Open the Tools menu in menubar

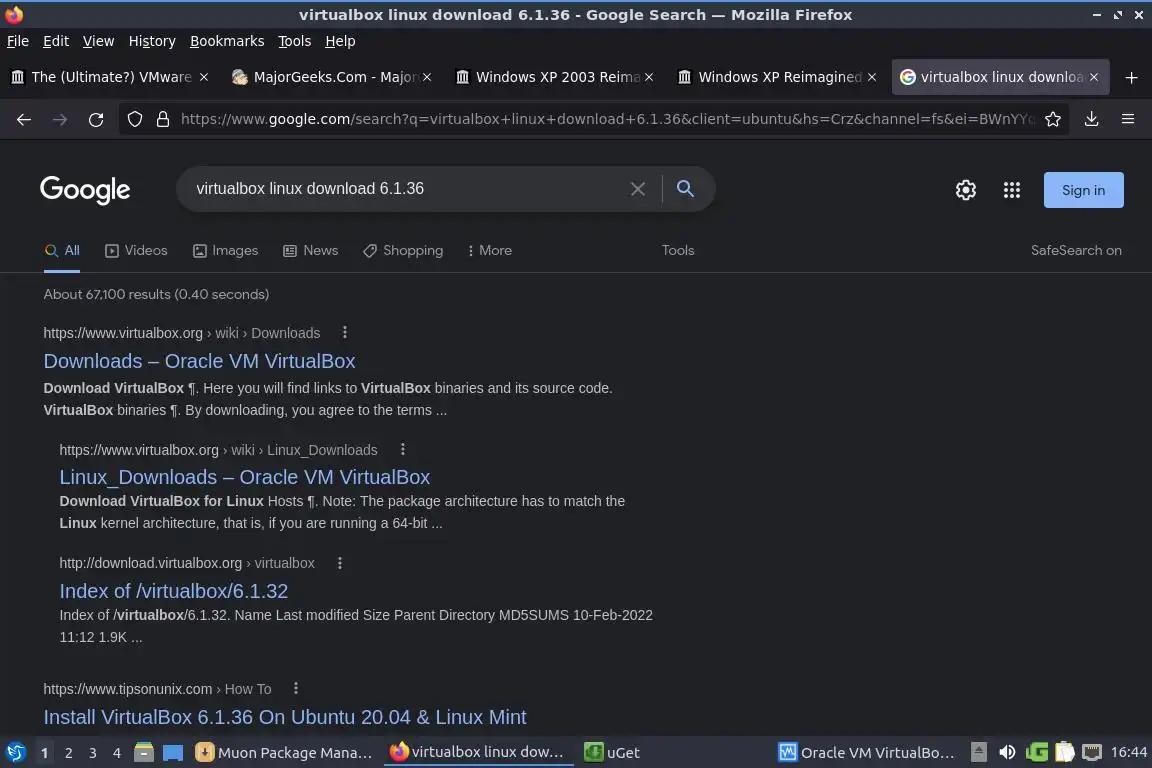point(295,41)
